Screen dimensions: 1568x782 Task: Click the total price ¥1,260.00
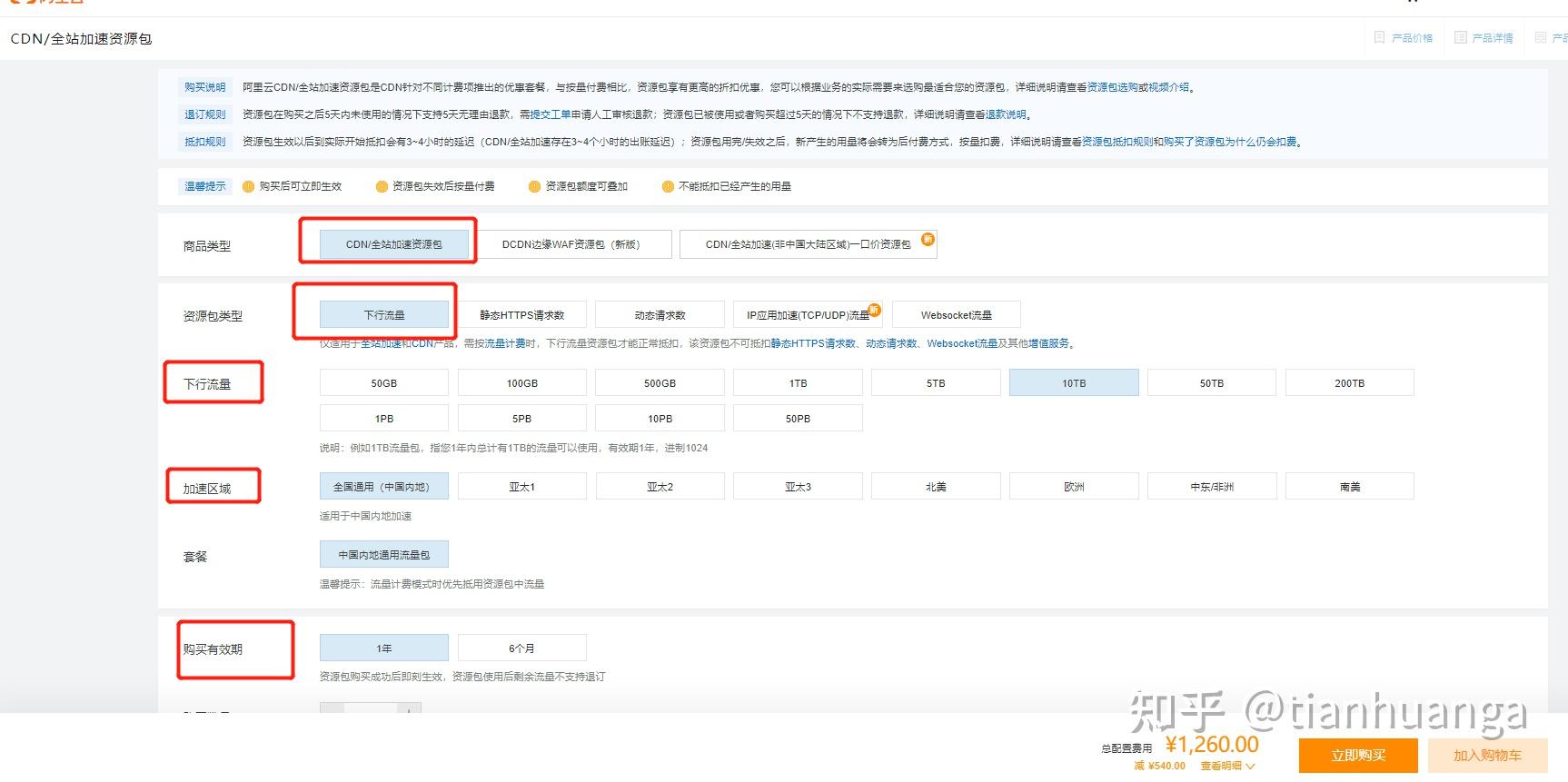click(1212, 745)
